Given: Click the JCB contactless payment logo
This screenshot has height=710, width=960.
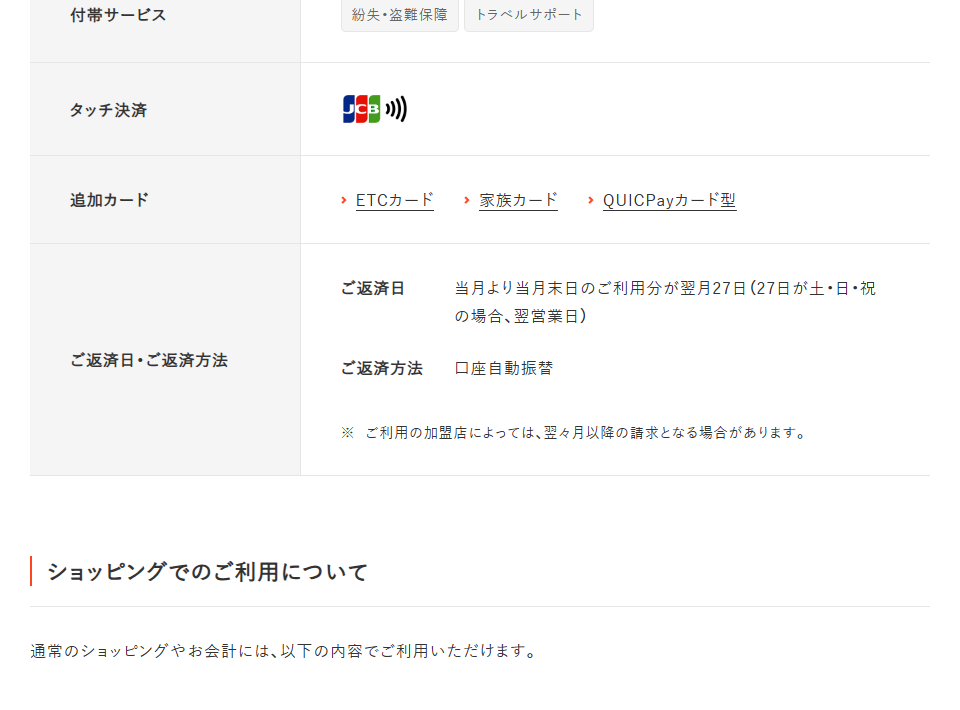Looking at the screenshot, I should 375,109.
